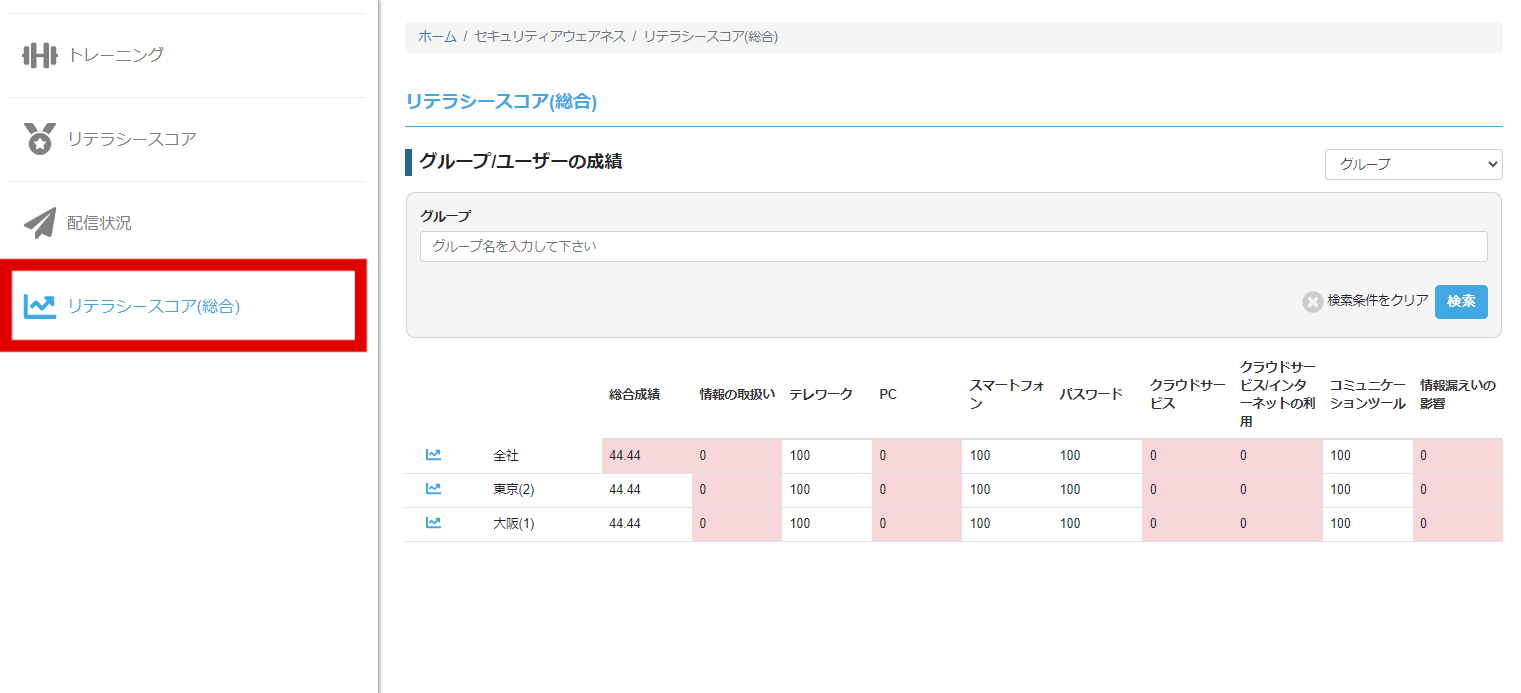Click the clear-conditions X icon
Screen dimensions: 1521x693
tap(1312, 301)
